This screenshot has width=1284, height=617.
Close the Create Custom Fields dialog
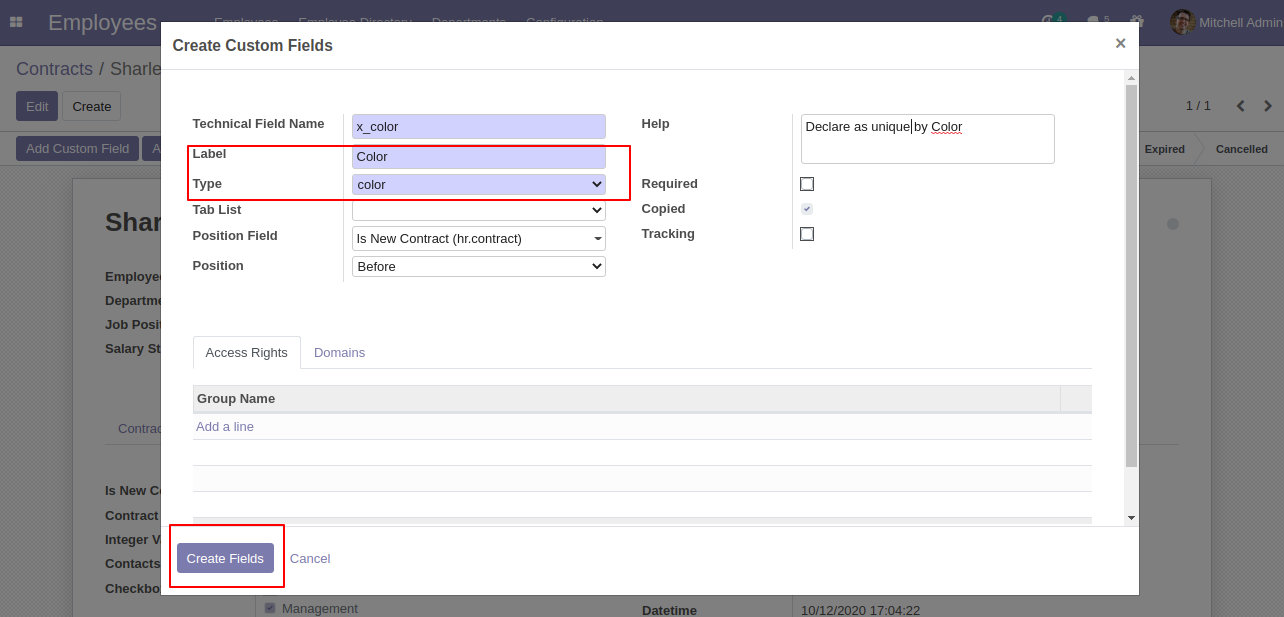(1120, 43)
